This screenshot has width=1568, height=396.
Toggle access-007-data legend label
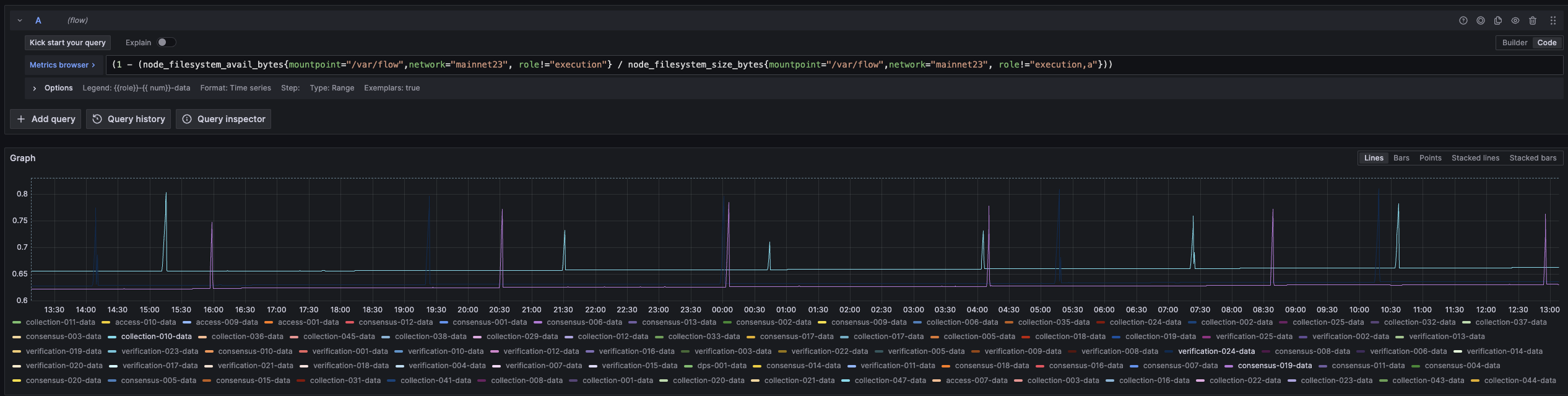click(977, 381)
